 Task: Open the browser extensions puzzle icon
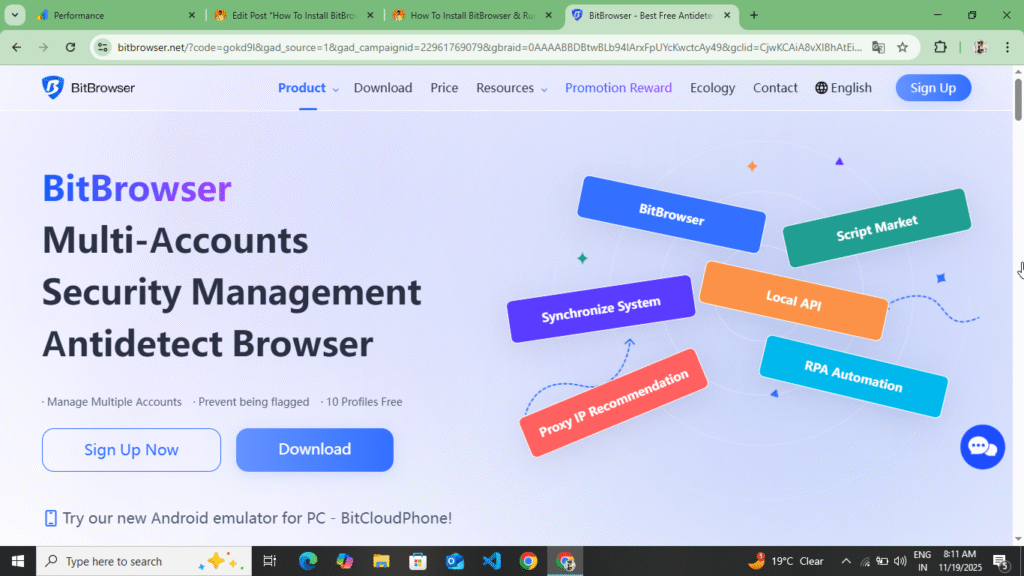[938, 47]
